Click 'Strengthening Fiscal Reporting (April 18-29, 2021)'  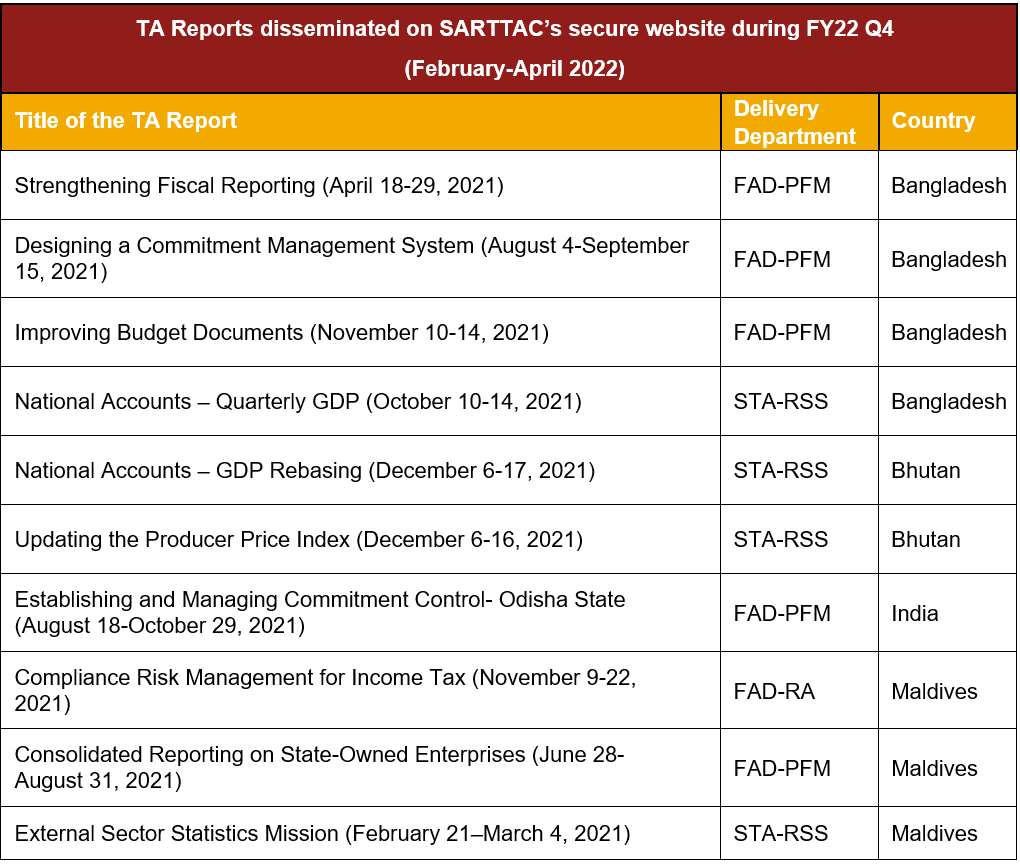click(x=259, y=185)
